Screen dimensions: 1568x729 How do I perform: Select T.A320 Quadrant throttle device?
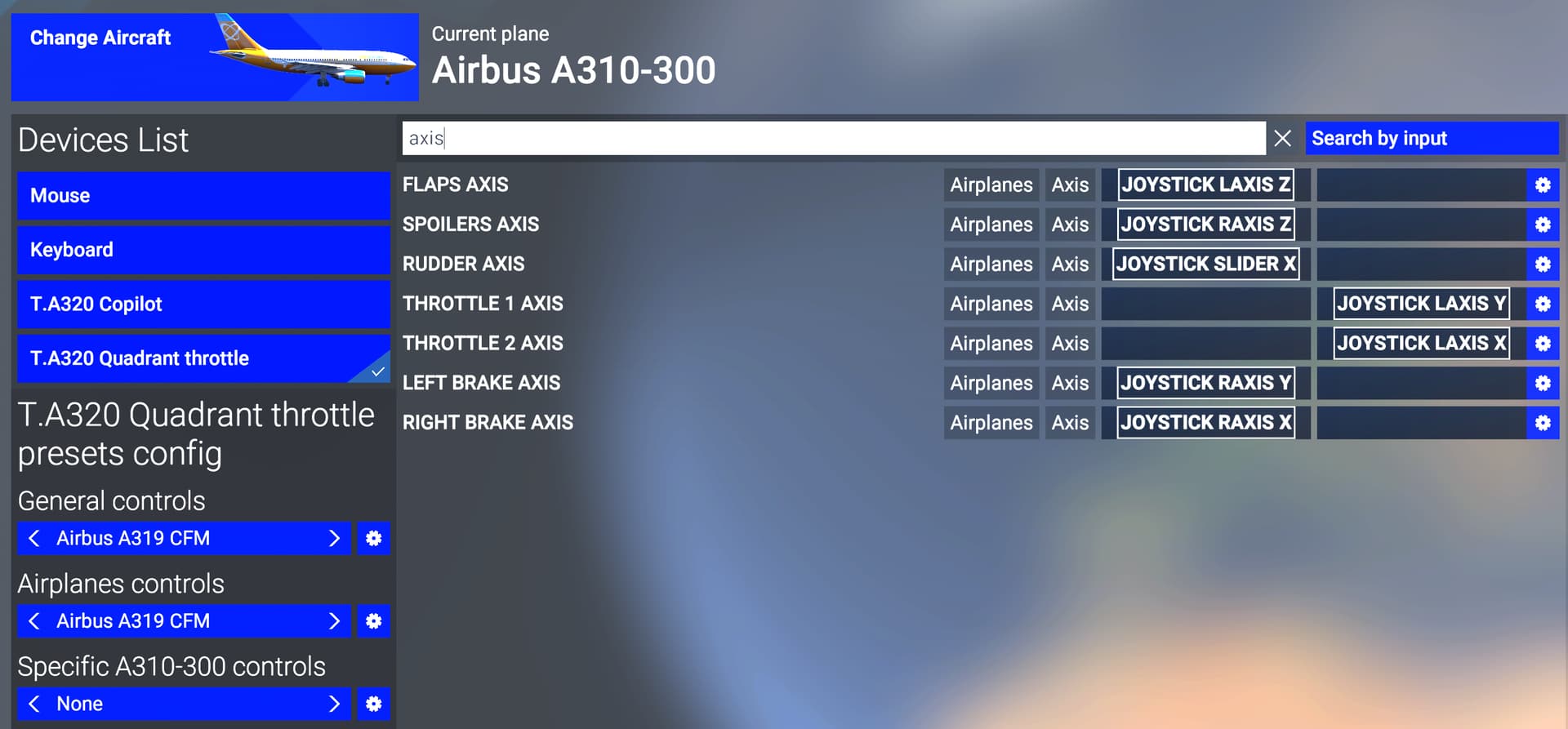pos(203,358)
